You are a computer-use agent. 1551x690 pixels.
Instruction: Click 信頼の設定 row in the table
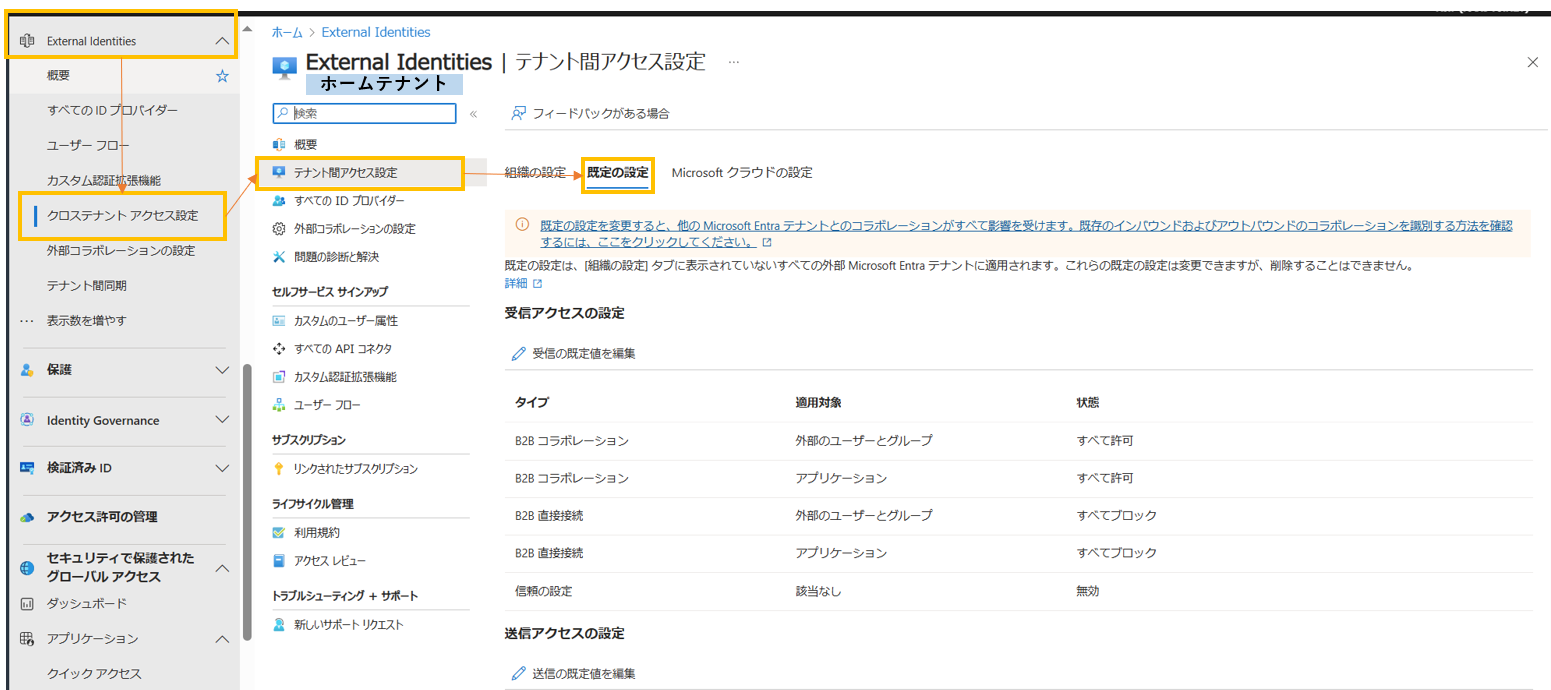coord(1018,591)
